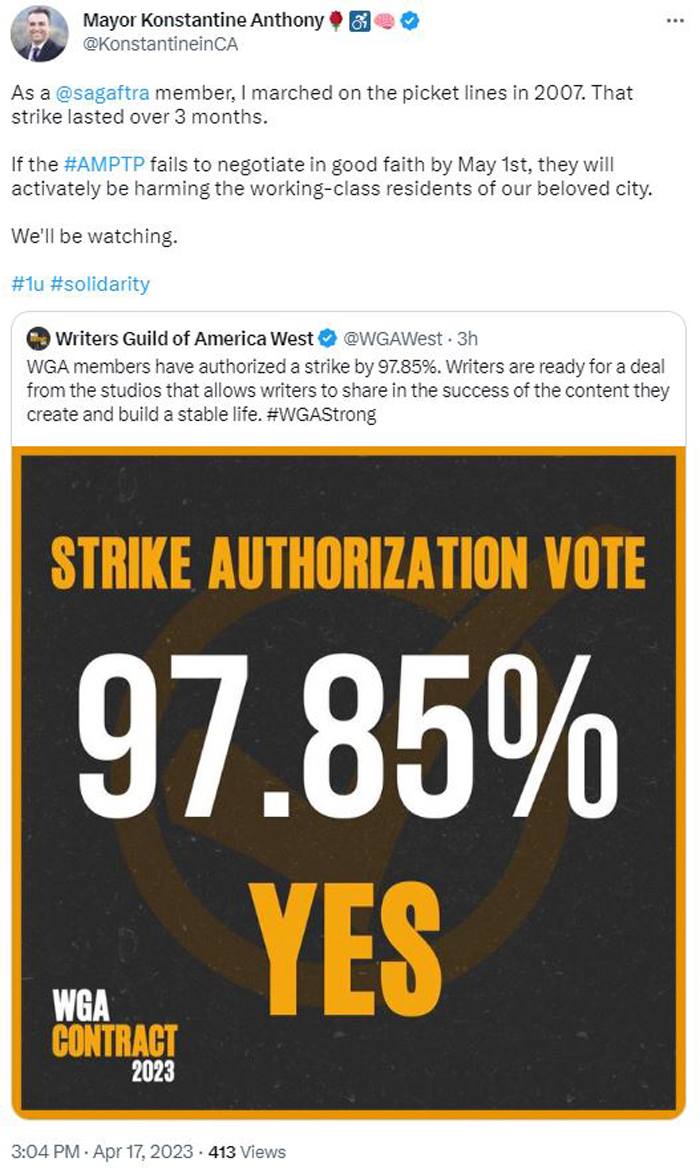The image size is (700, 1174).
Task: Open the #AMPTP hashtag
Action: click(x=104, y=164)
